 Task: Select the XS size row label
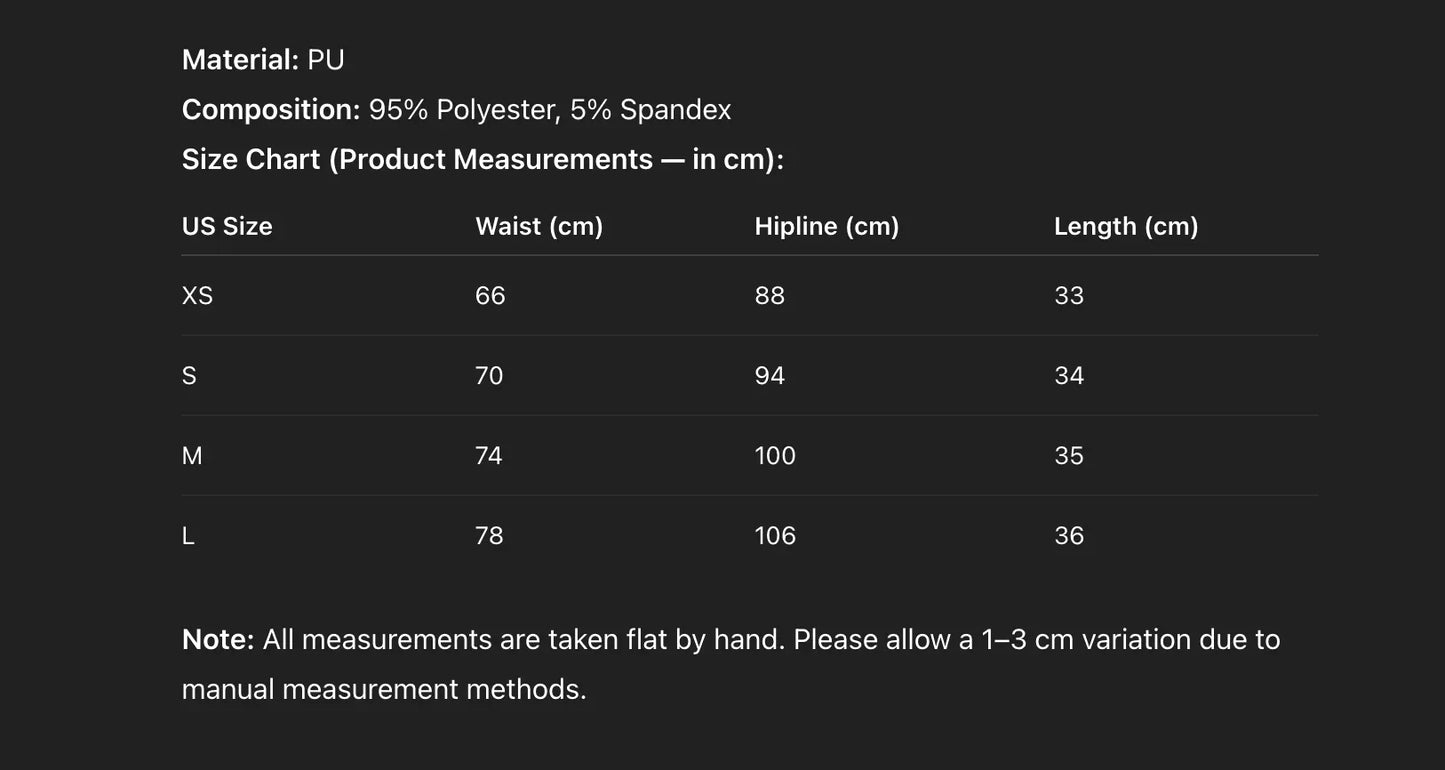coord(198,296)
